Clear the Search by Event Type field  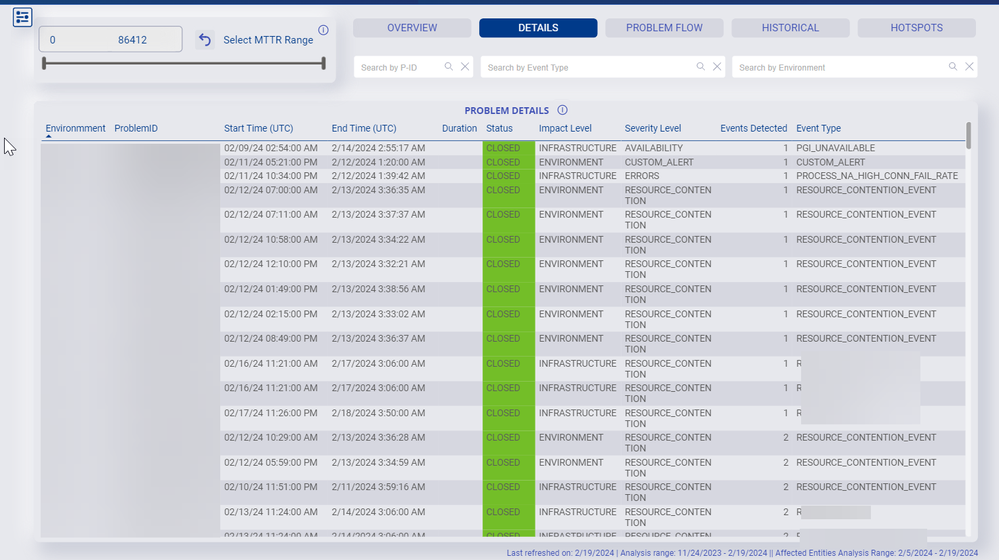[717, 67]
